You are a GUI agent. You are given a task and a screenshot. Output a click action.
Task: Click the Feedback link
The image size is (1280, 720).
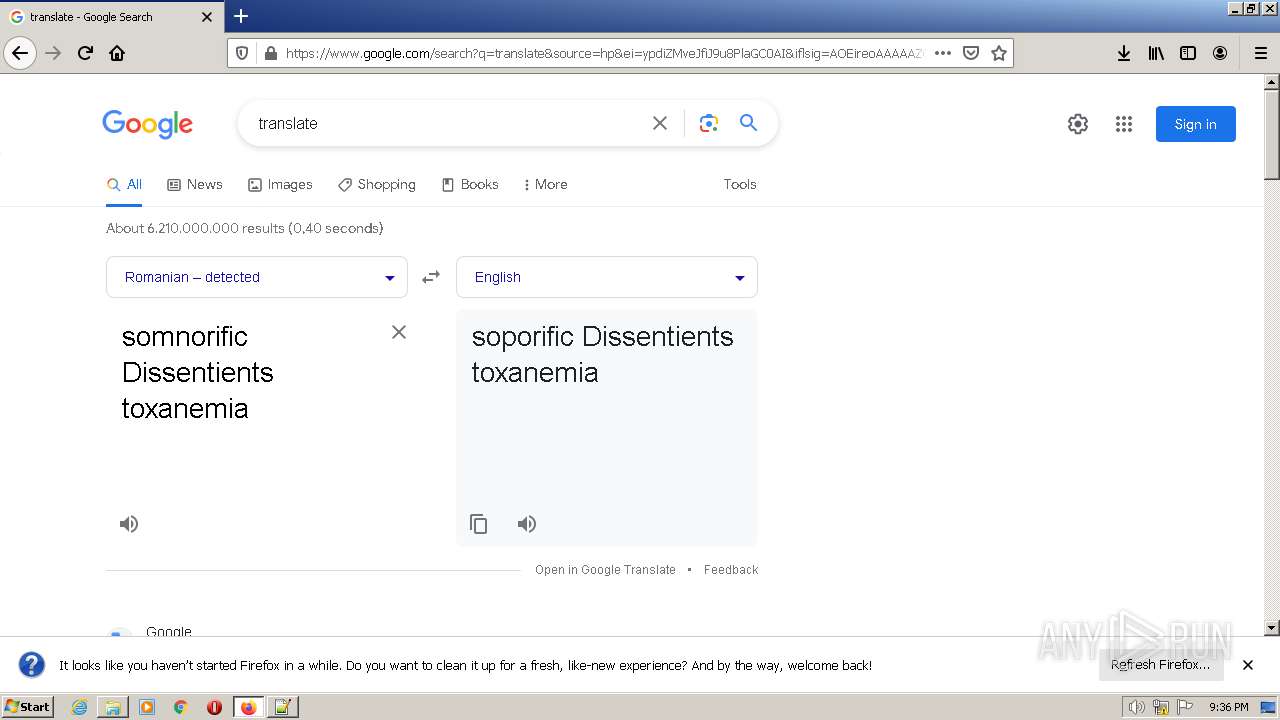coord(731,570)
